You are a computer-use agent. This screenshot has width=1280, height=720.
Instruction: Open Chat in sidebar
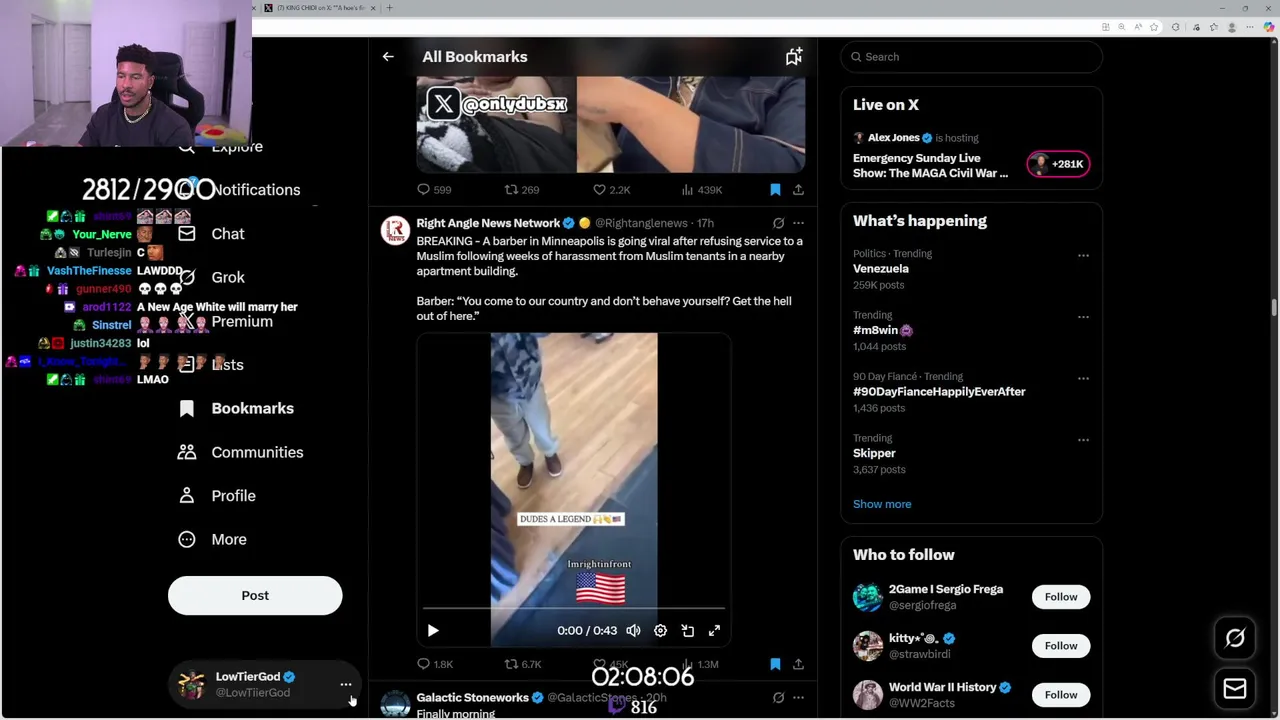[x=211, y=234]
